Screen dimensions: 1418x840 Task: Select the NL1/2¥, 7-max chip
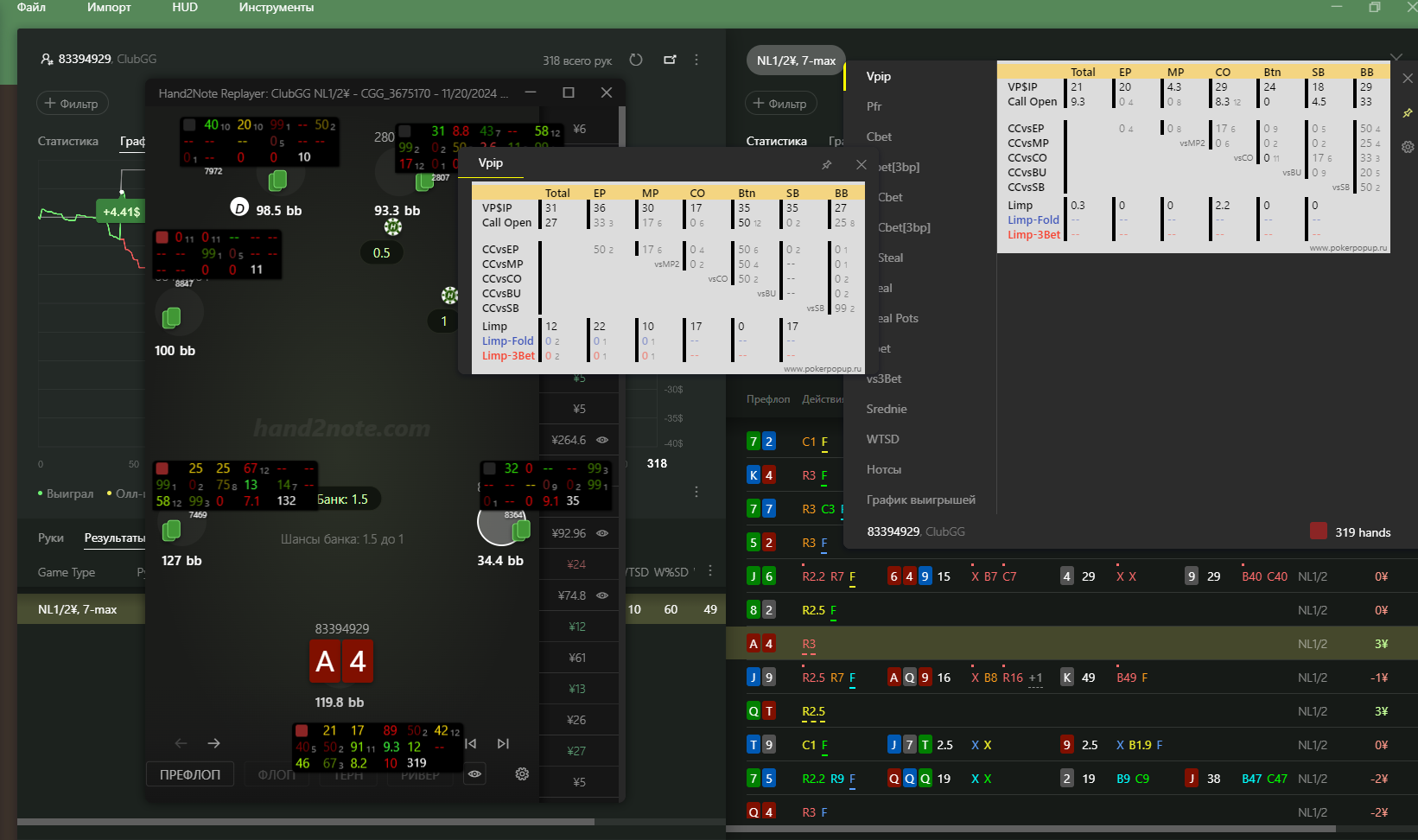[796, 60]
